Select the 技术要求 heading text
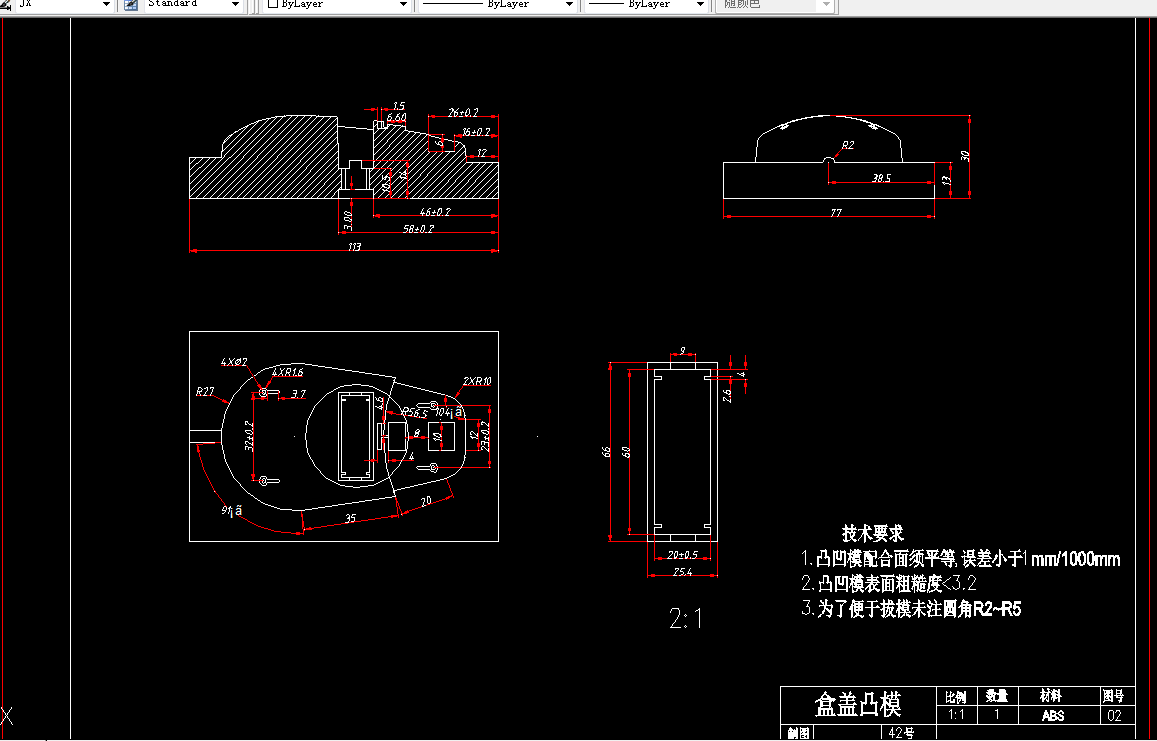 click(873, 533)
